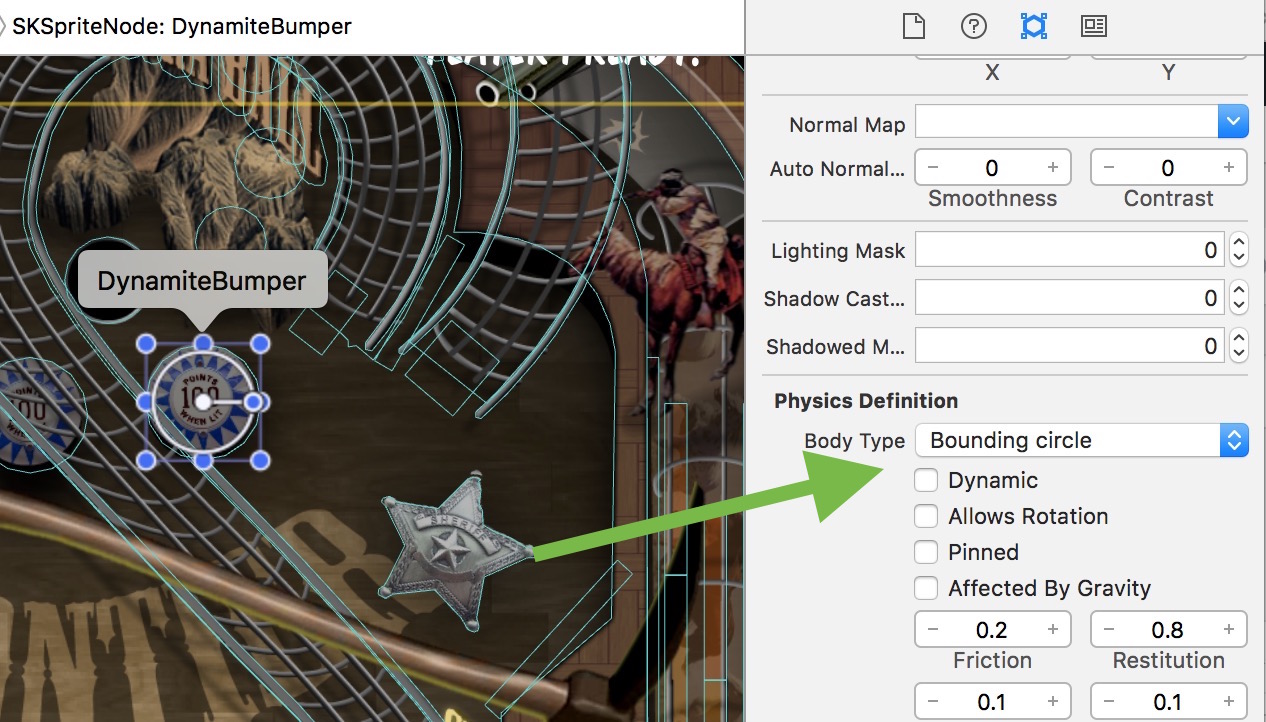Viewport: 1266px width, 722px height.
Task: Check the Allows Rotation option
Action: pos(926,516)
